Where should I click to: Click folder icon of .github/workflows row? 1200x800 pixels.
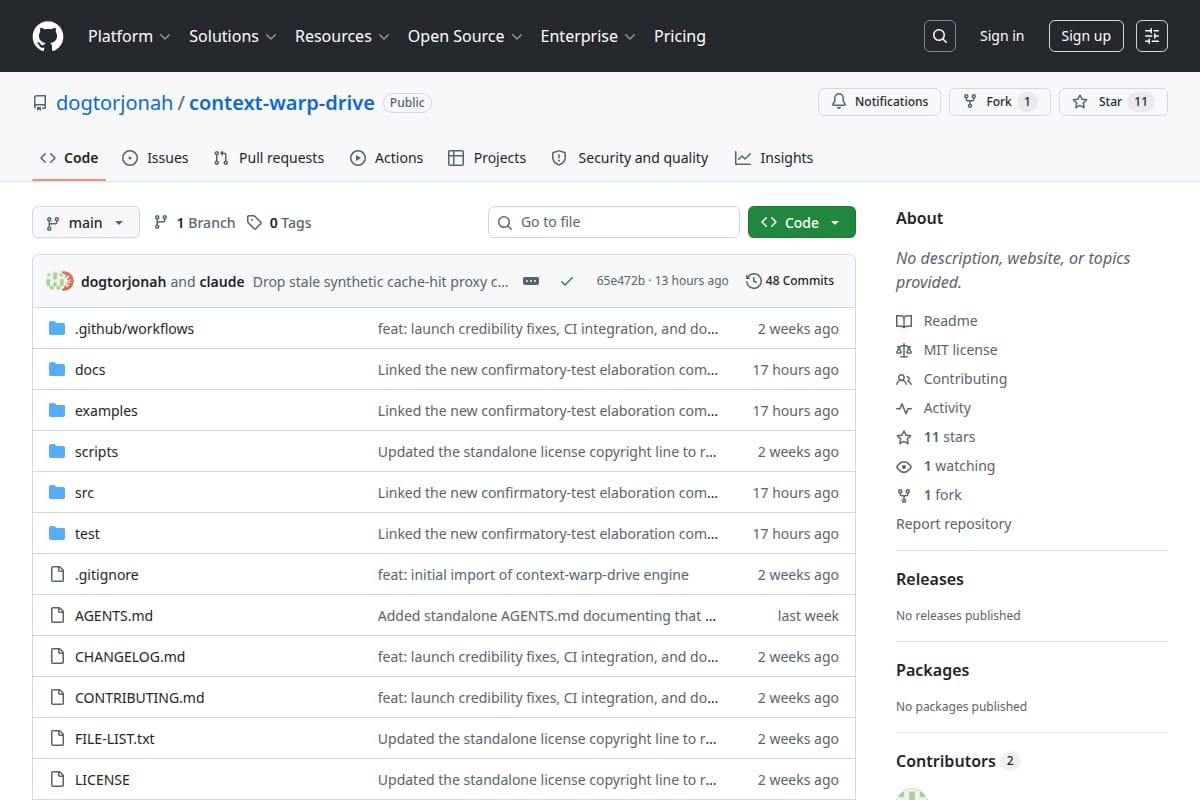coord(57,329)
